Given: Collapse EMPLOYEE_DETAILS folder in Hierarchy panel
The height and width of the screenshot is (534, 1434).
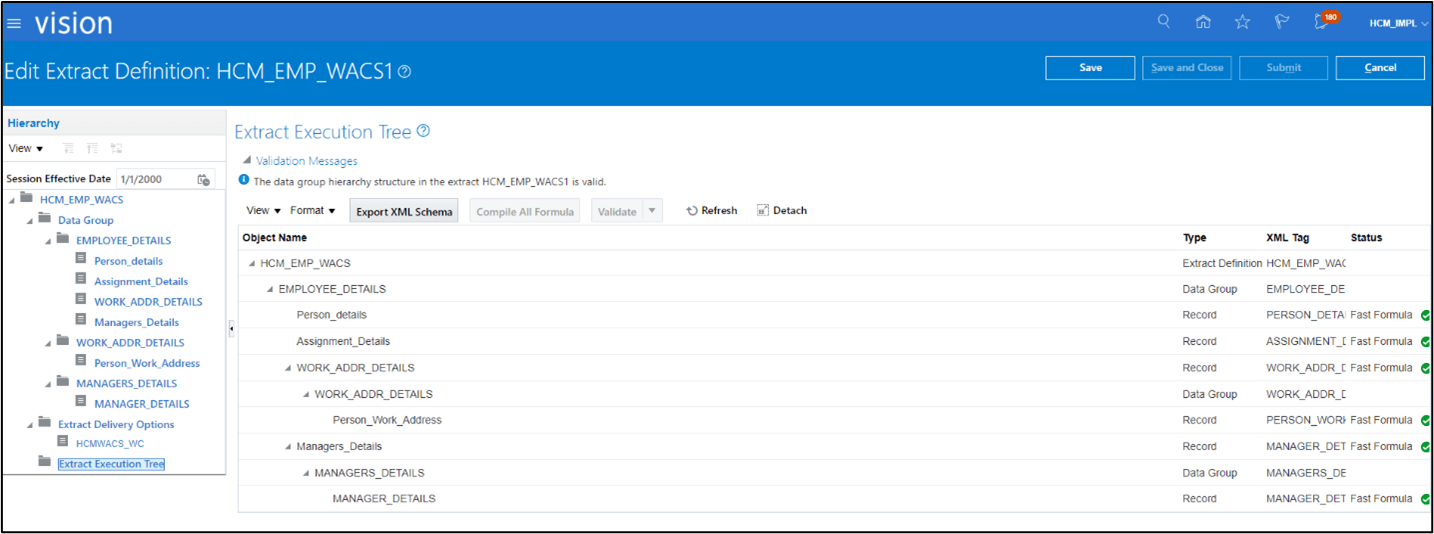Looking at the screenshot, I should click(x=48, y=240).
